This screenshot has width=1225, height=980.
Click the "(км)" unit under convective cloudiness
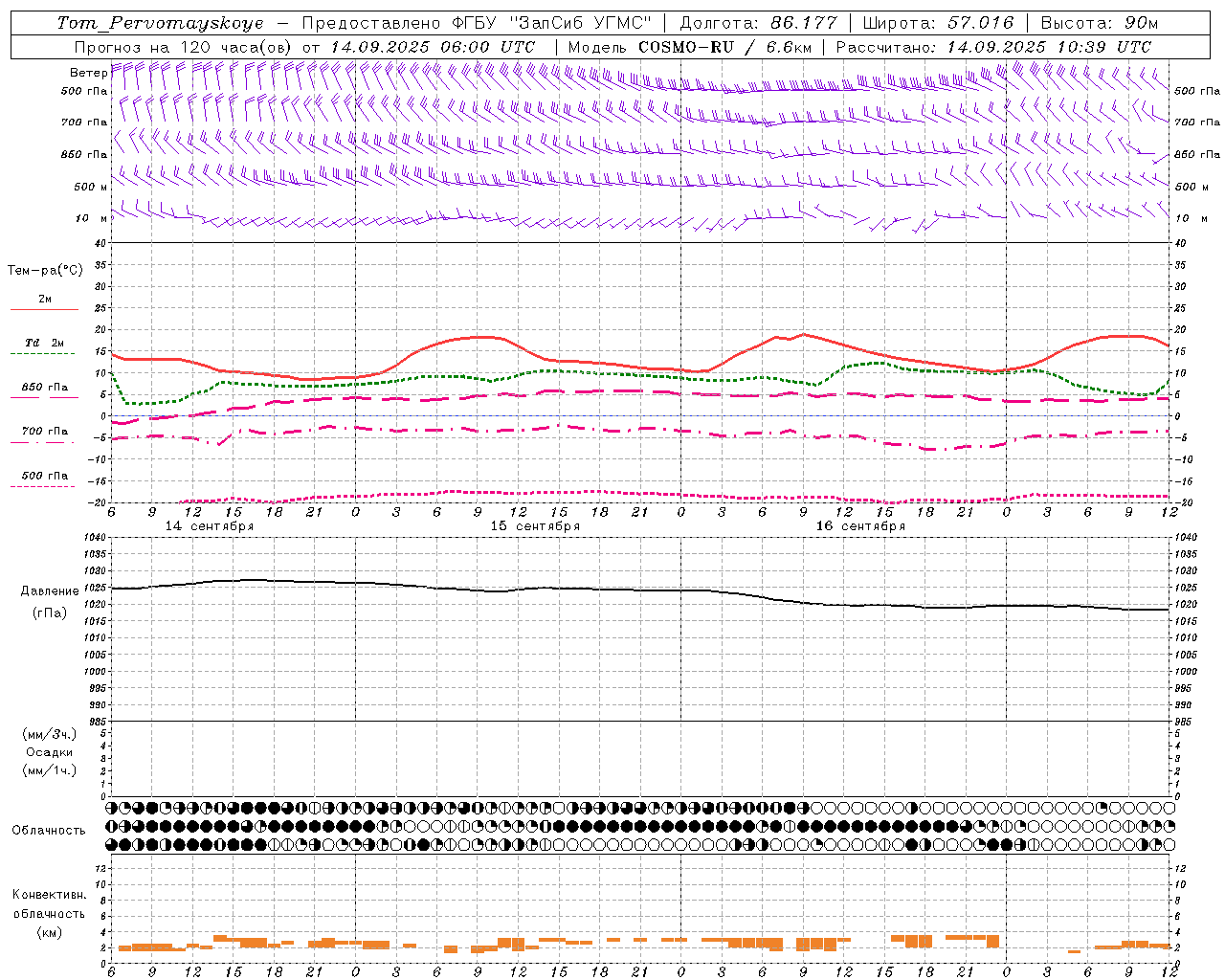tap(49, 932)
